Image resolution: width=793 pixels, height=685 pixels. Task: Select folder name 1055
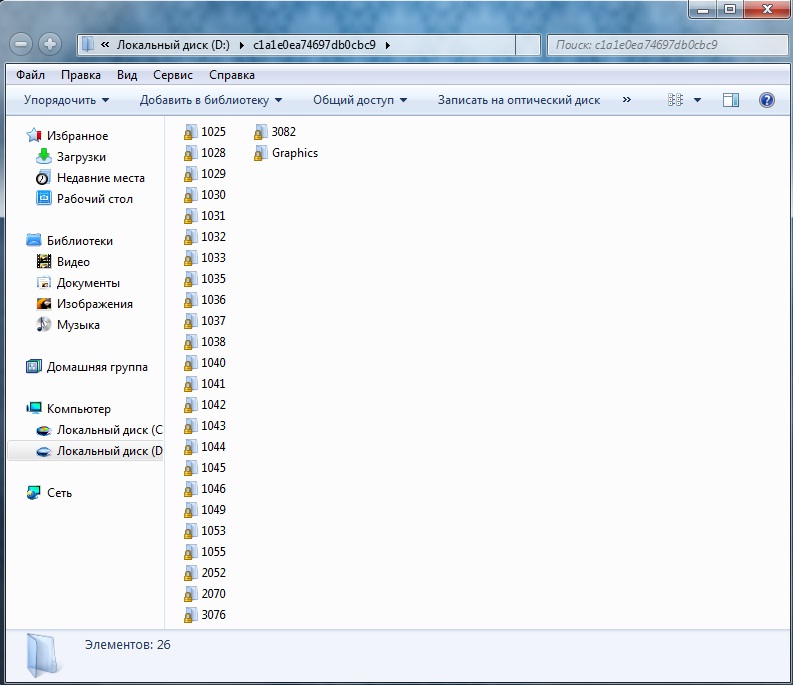coord(213,551)
